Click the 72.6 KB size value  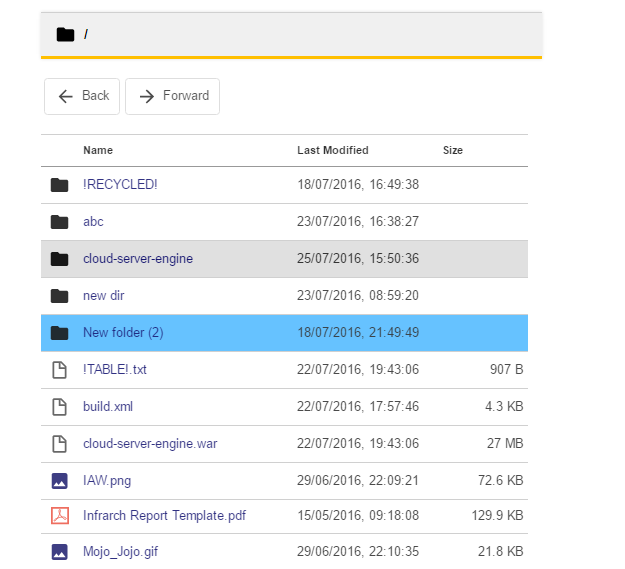click(x=501, y=481)
